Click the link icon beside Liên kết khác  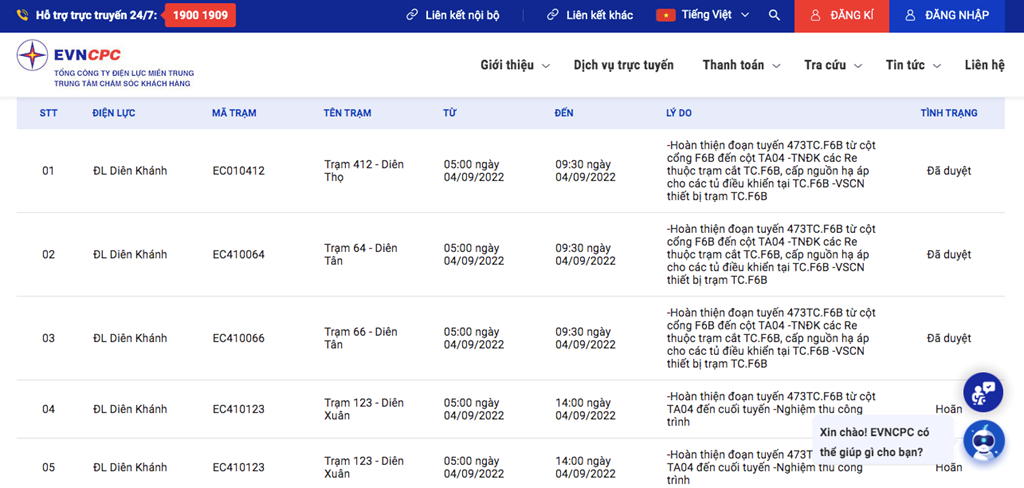tap(553, 15)
